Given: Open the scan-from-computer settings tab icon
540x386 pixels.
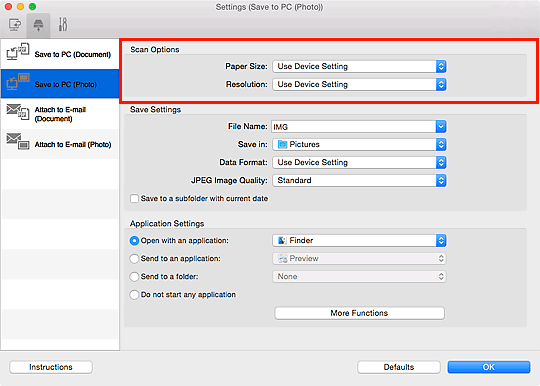Looking at the screenshot, I should point(14,25).
